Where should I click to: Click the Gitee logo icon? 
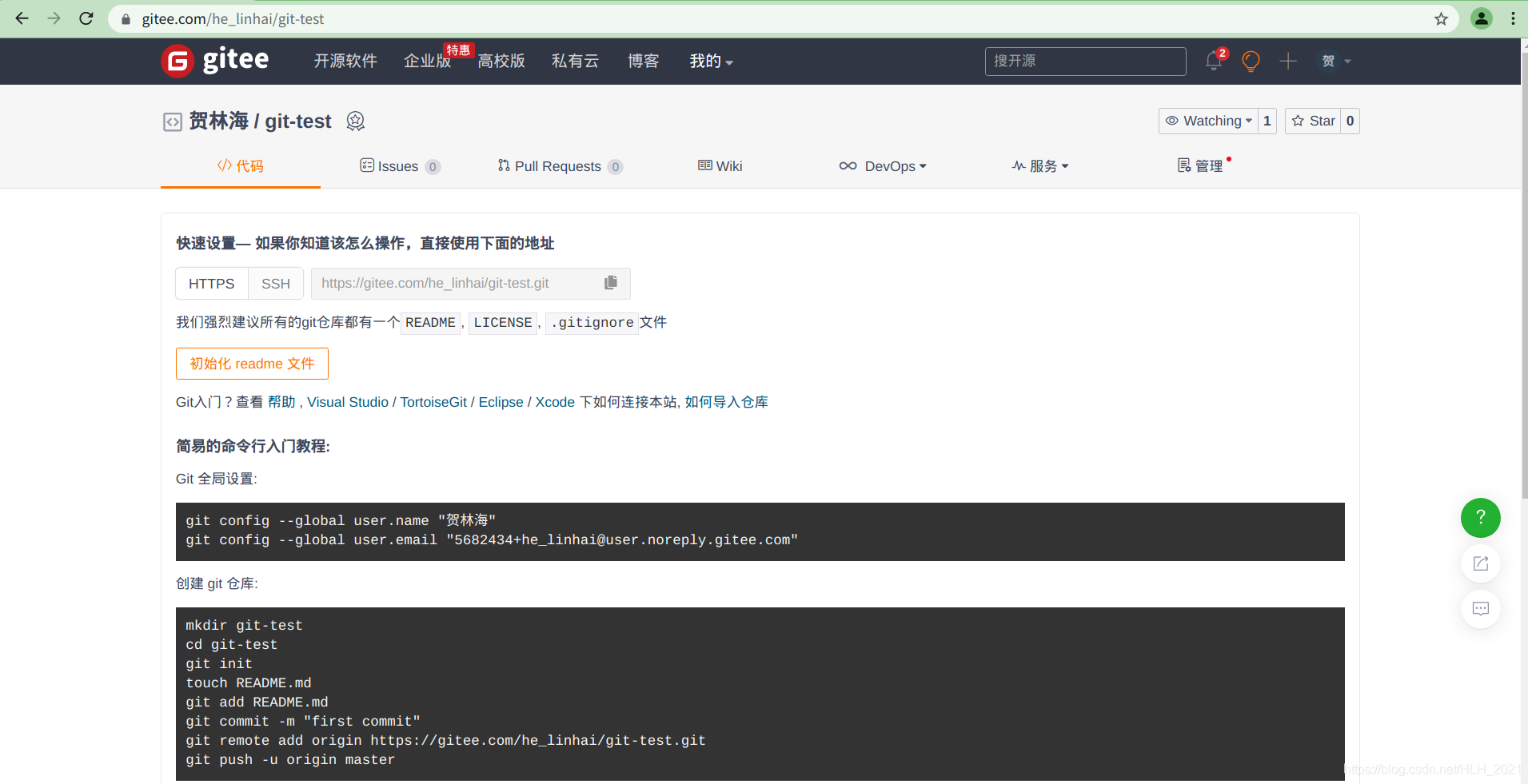tap(178, 61)
